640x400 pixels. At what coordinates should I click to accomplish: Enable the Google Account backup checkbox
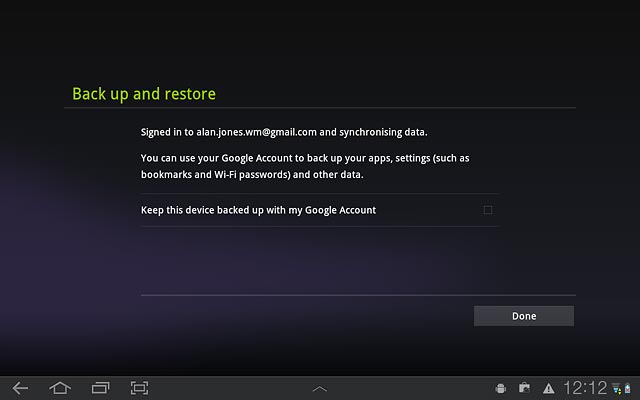(488, 210)
